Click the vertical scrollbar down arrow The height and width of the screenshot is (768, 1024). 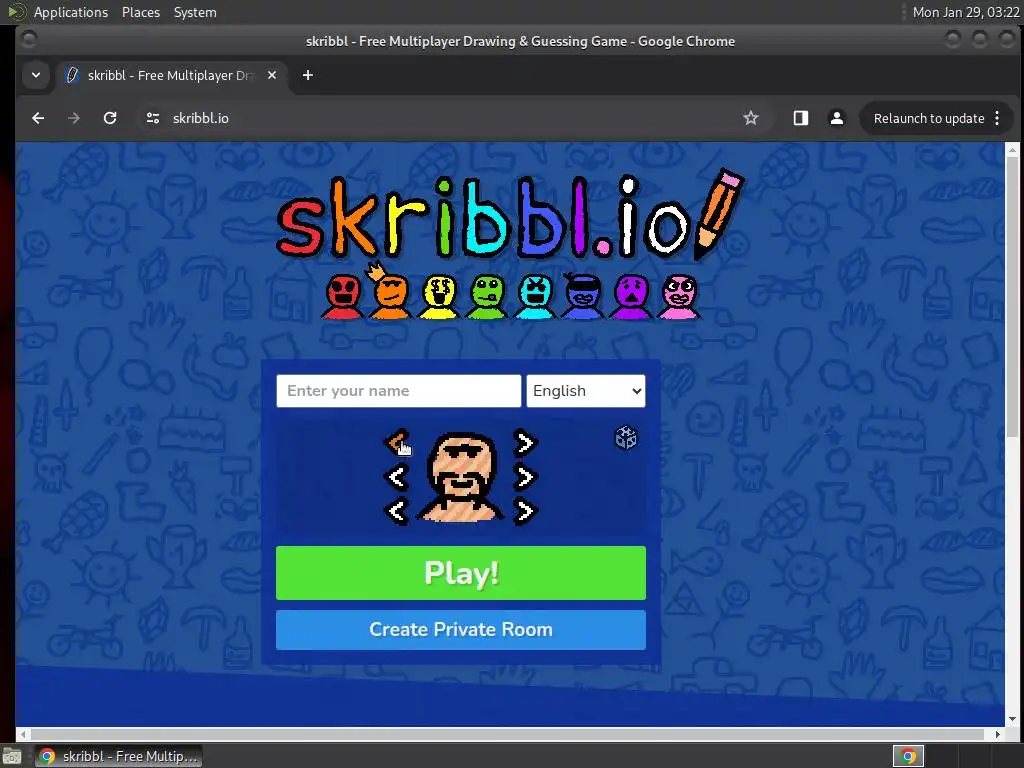pyautogui.click(x=1012, y=719)
